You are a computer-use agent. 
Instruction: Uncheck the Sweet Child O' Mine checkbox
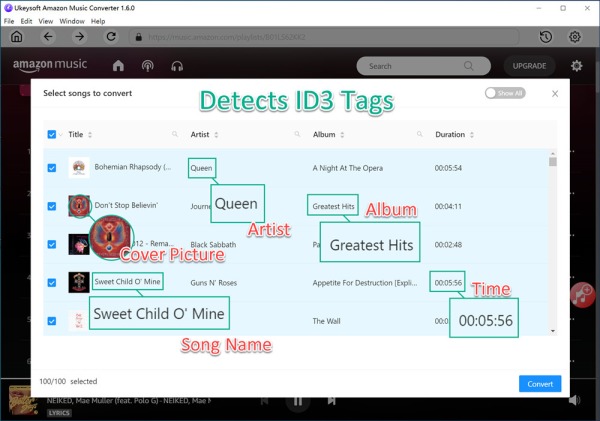click(52, 283)
